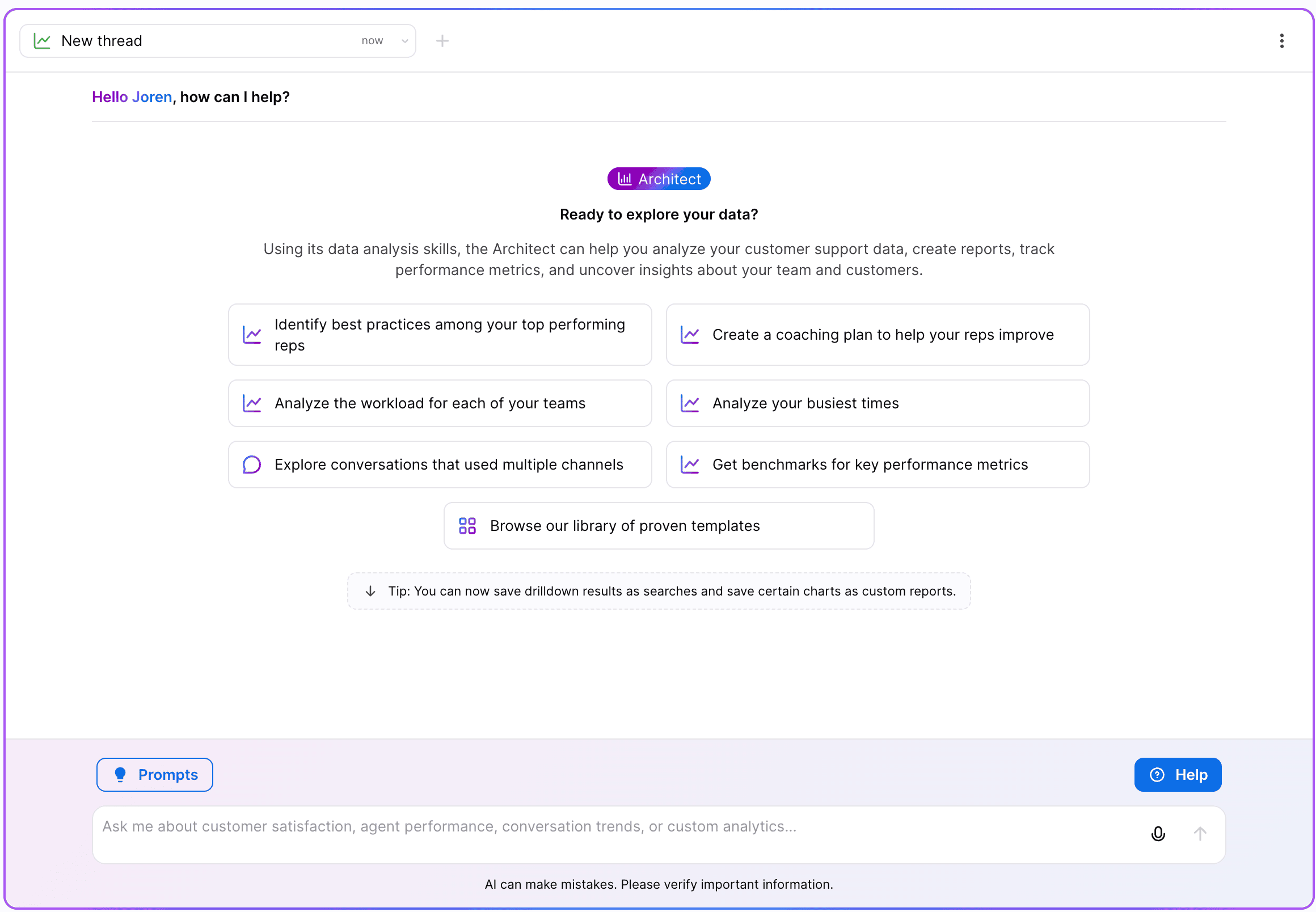Viewport: 1316px width, 912px height.
Task: Click the grid icon for template library
Action: (467, 526)
